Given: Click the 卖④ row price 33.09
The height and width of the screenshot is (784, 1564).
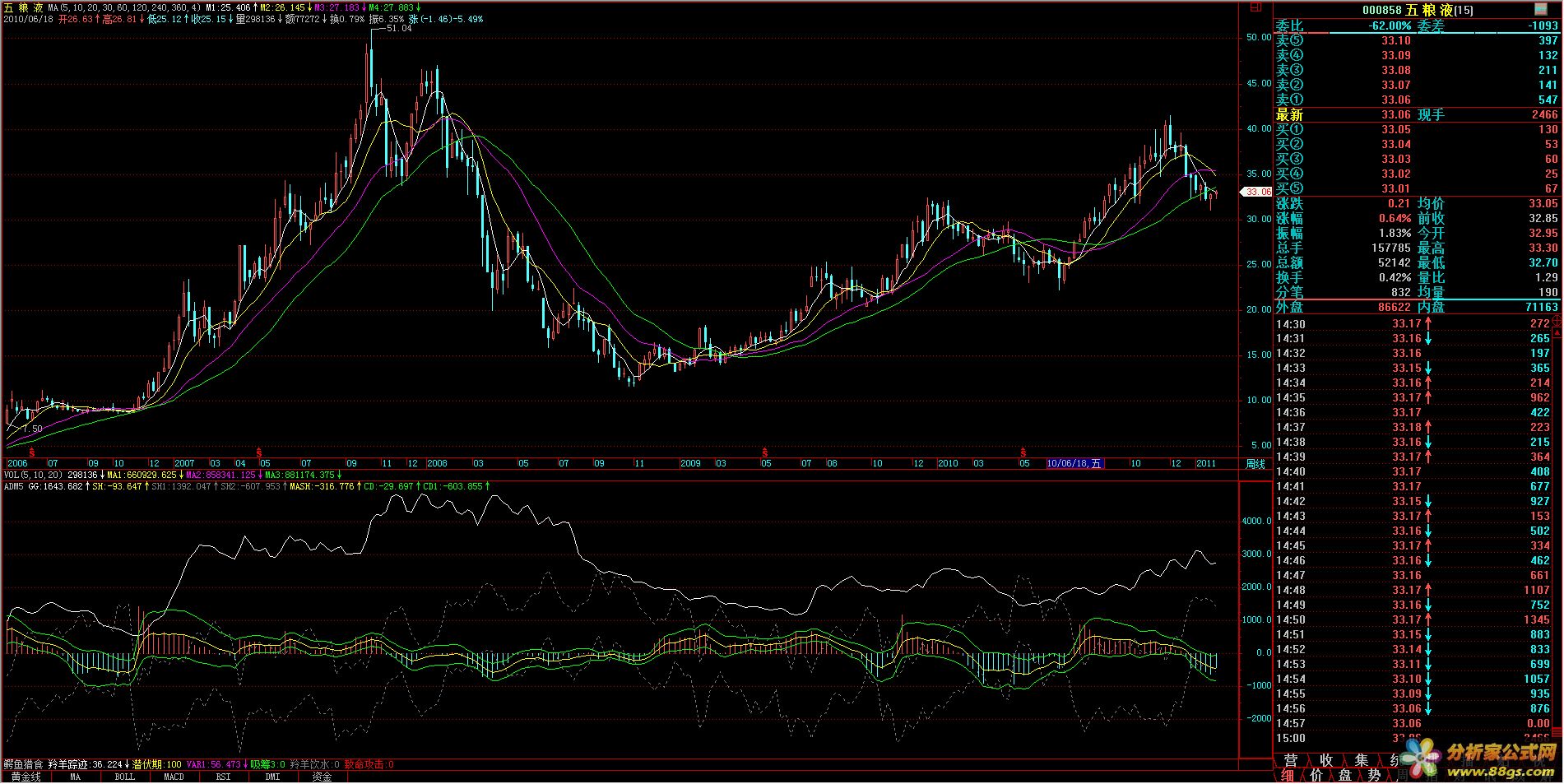Looking at the screenshot, I should pyautogui.click(x=1395, y=55).
